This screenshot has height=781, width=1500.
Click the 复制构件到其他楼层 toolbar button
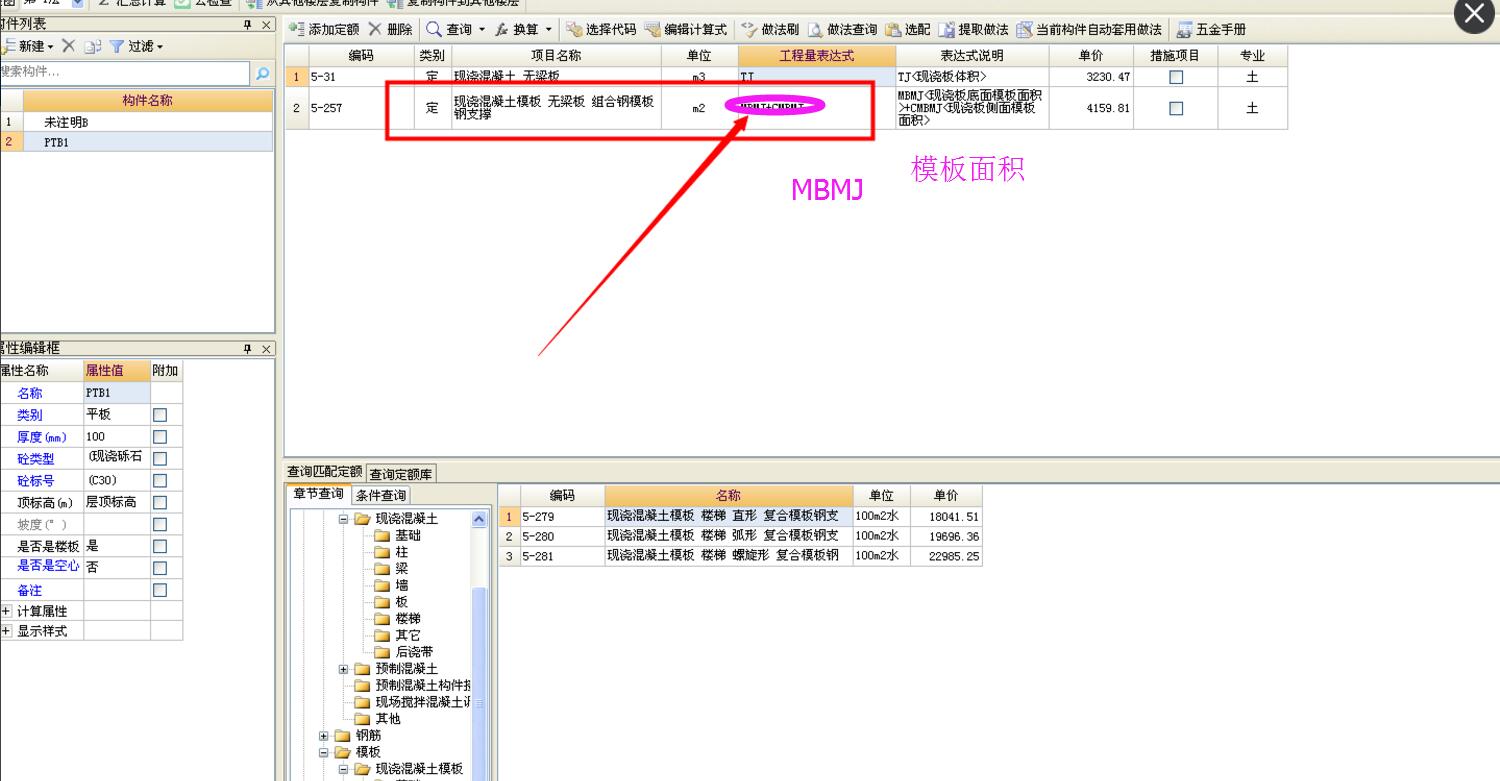[x=452, y=3]
